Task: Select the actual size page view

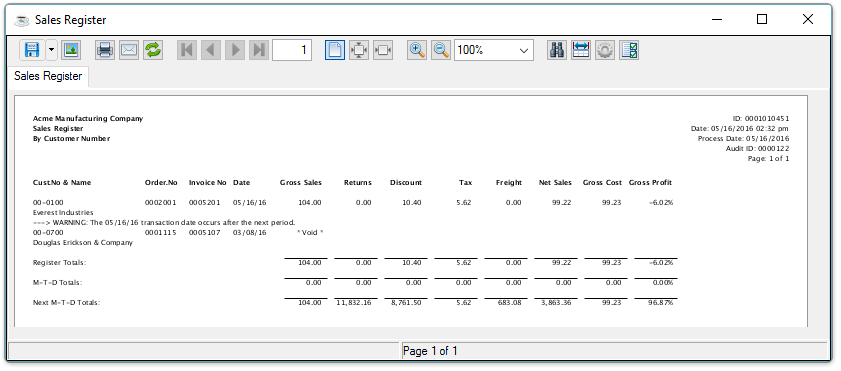Action: [x=335, y=50]
